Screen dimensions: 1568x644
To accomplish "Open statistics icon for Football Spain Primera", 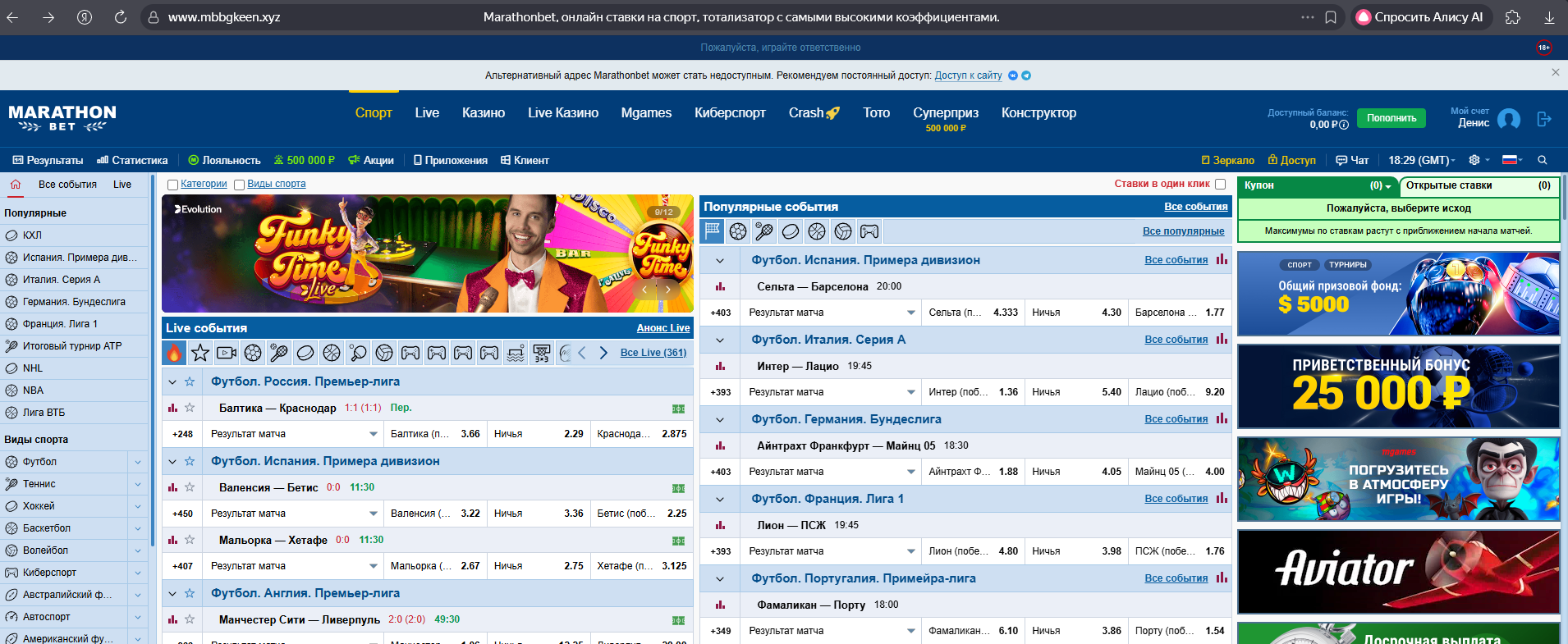I will pos(1222,260).
